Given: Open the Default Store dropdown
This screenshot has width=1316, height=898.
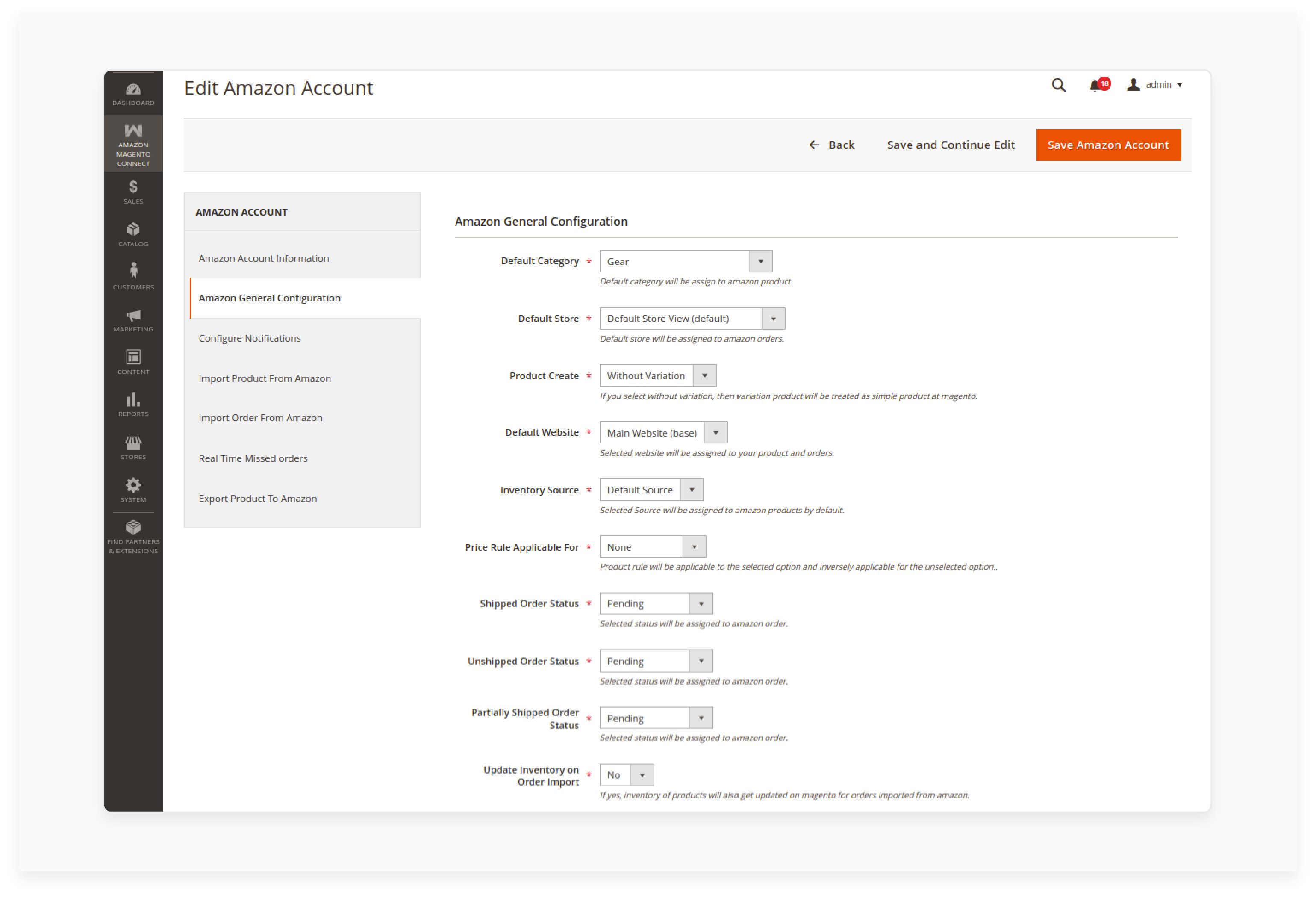Looking at the screenshot, I should pyautogui.click(x=692, y=319).
